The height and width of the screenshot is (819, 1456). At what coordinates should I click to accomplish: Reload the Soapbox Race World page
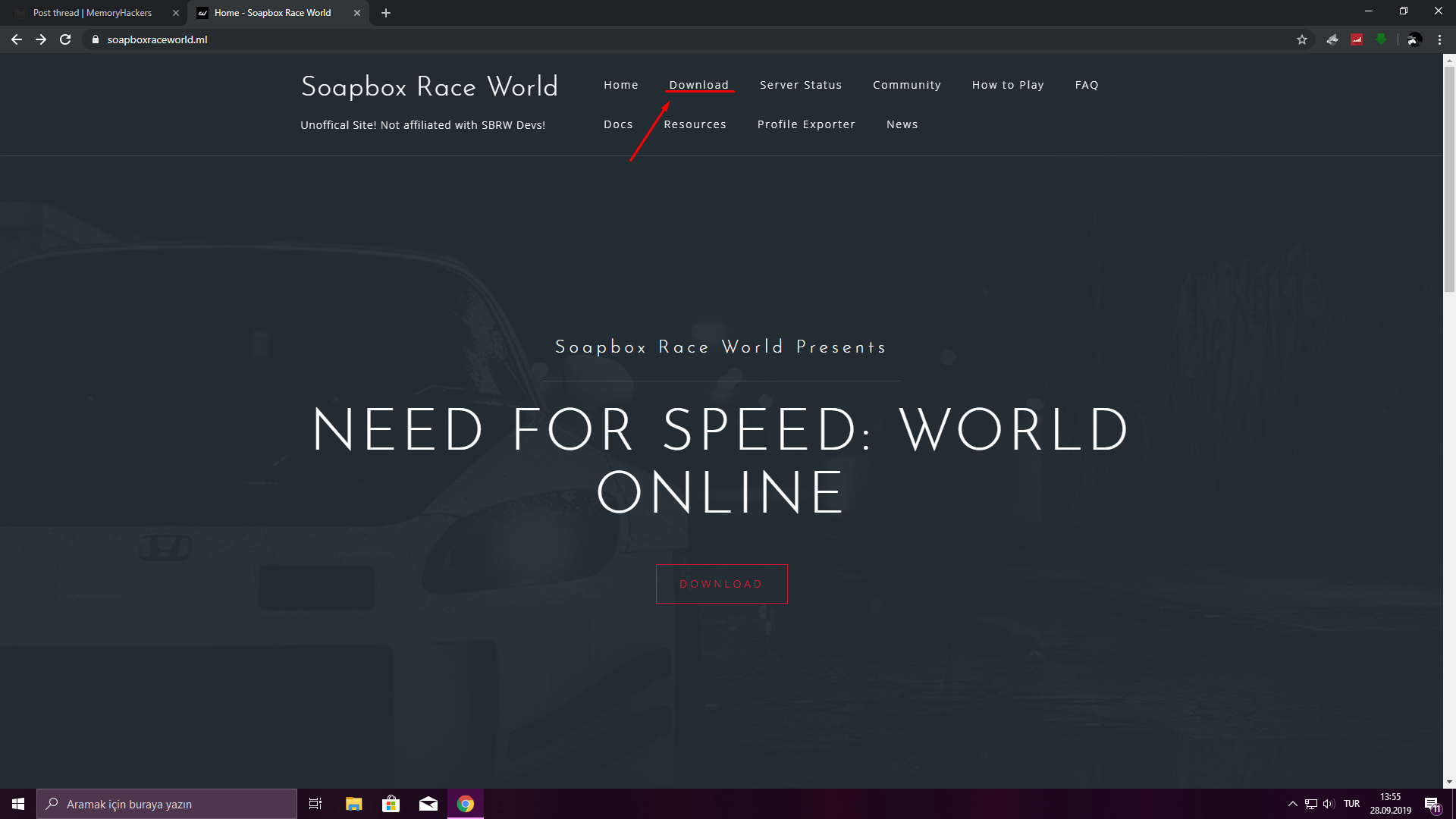tap(65, 39)
